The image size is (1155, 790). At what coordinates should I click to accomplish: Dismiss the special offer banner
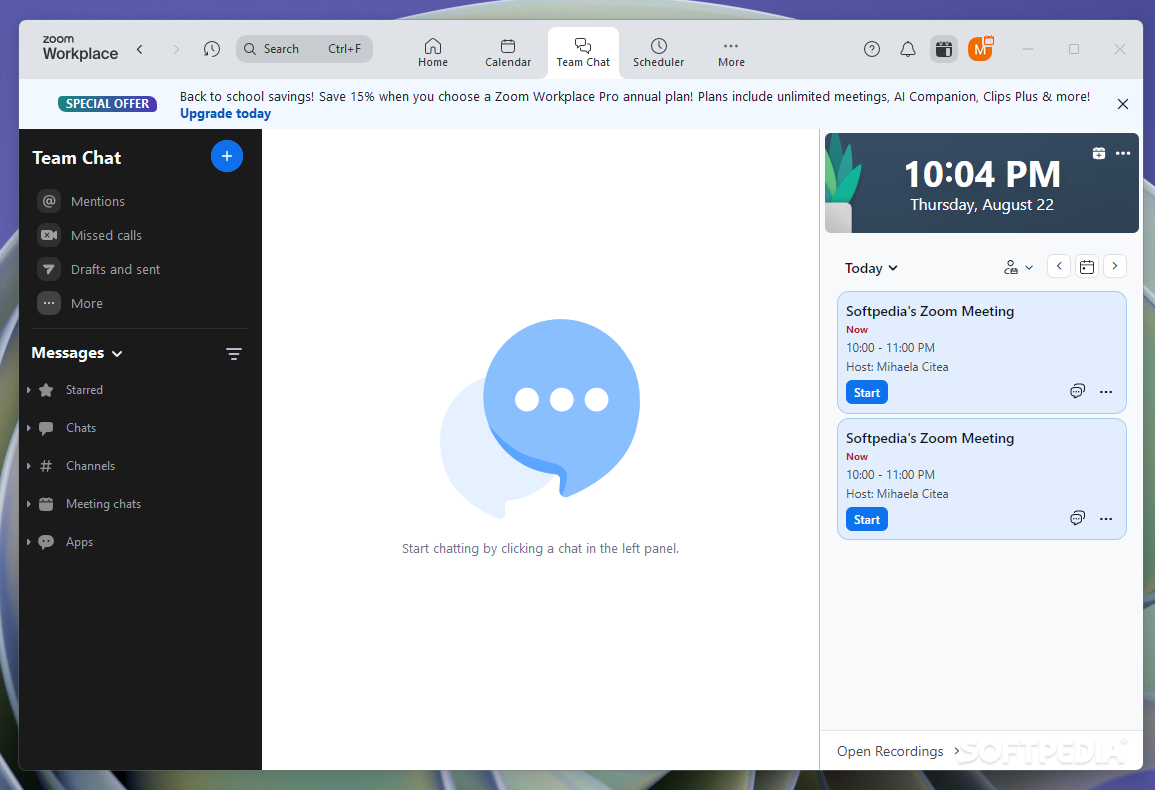[x=1123, y=104]
